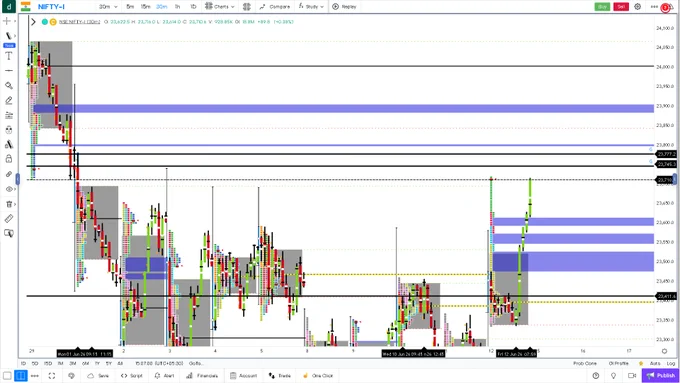This screenshot has height=383, width=680.
Task: Open the theme palette icon
Action: pos(71,376)
